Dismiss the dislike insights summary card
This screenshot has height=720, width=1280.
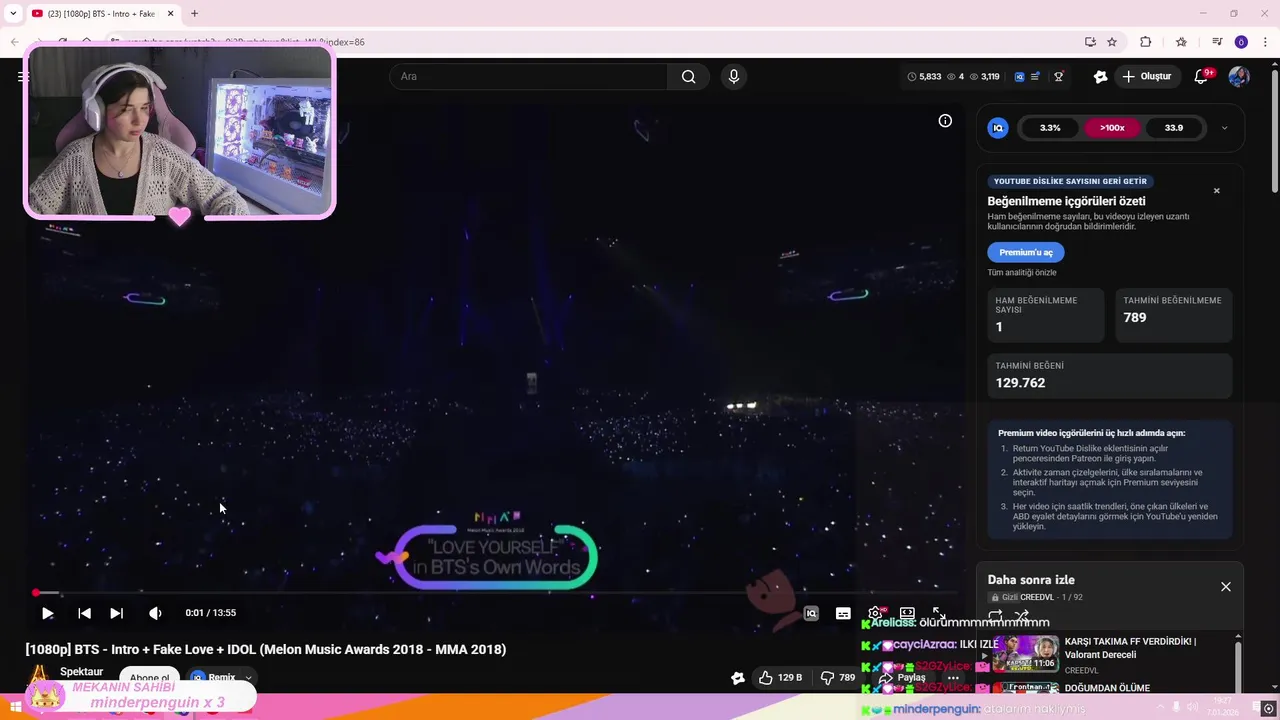point(1217,191)
